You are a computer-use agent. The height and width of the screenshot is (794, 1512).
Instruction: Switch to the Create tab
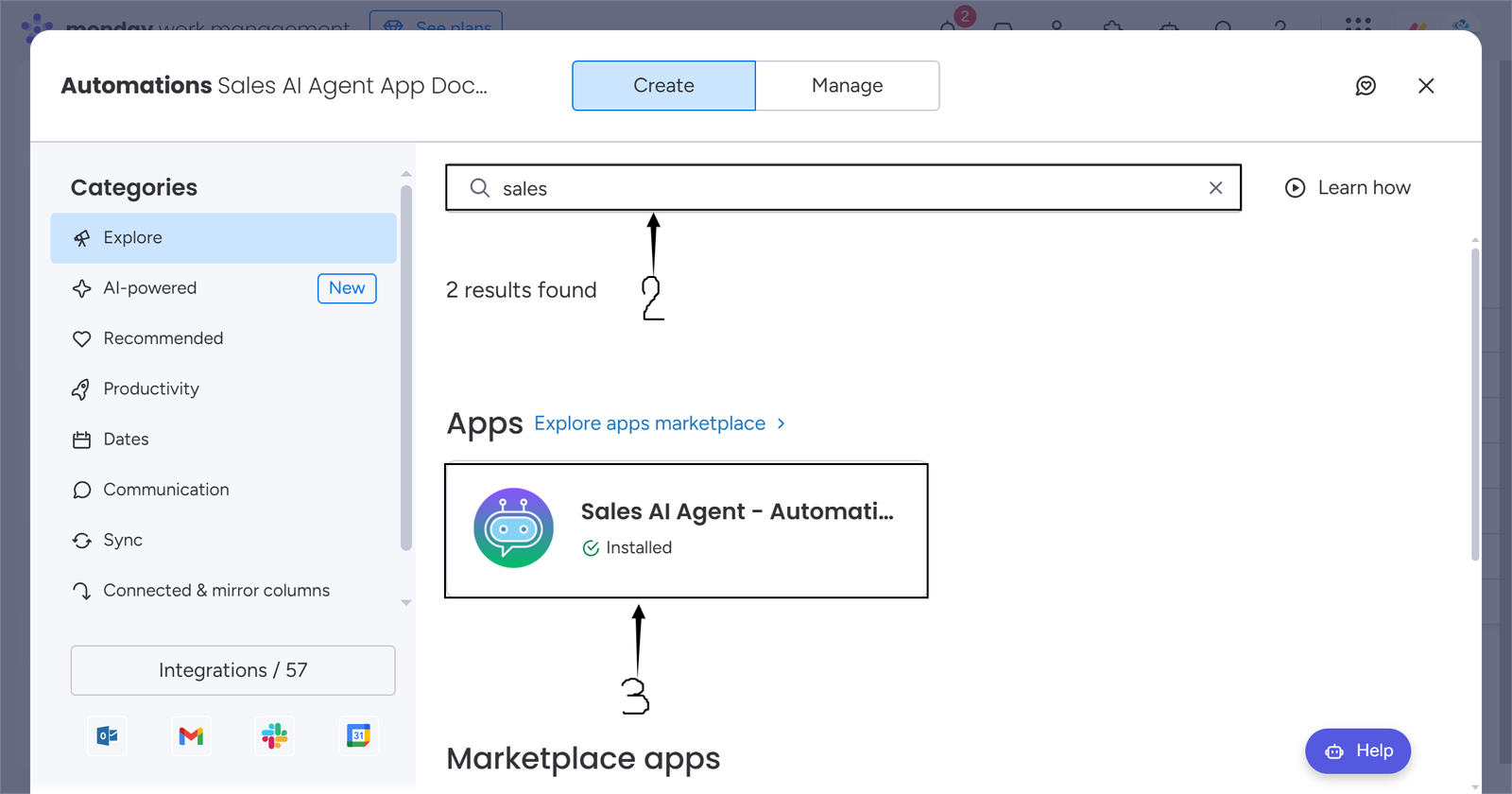click(663, 86)
